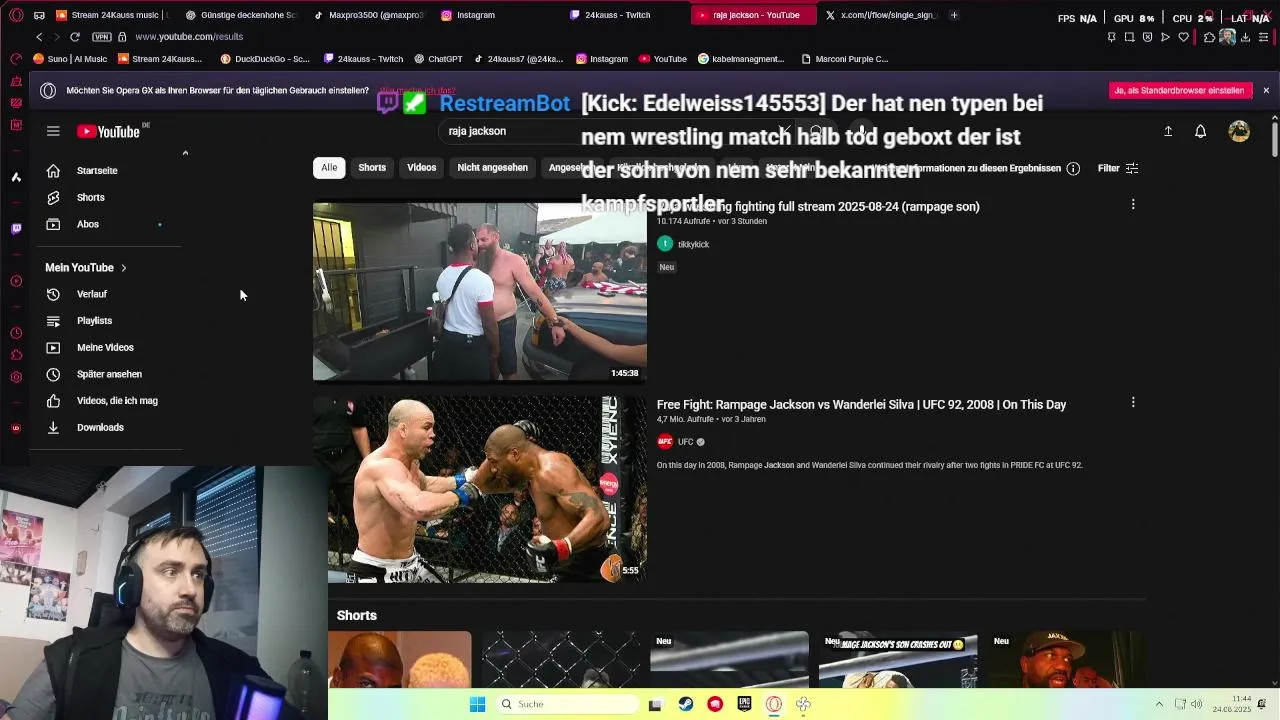
Task: Open DuckDuckGo bookmark
Action: [265, 59]
